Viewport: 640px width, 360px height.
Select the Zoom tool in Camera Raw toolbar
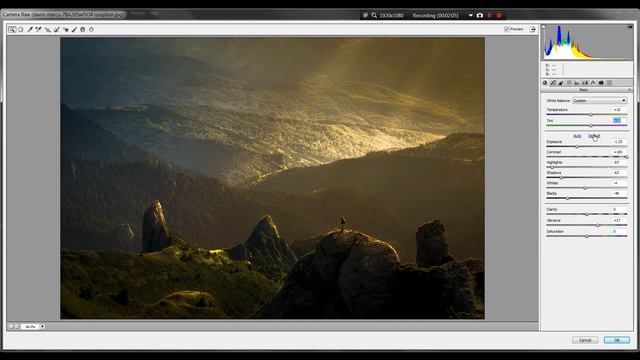(x=12, y=29)
